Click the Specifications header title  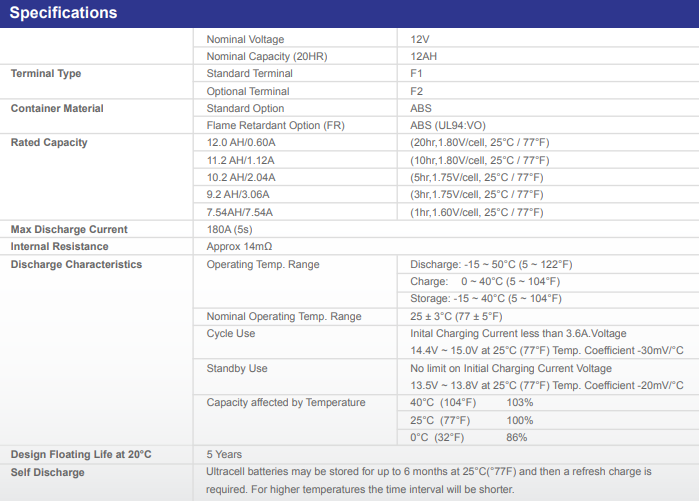pos(63,12)
